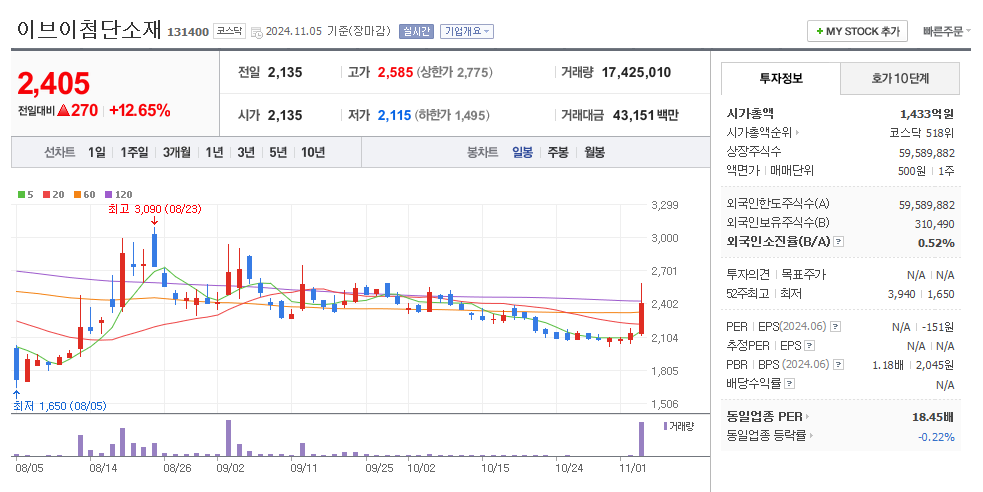This screenshot has height=492, width=983.
Task: Select the 주봉 weekly candle chart
Action: click(558, 152)
